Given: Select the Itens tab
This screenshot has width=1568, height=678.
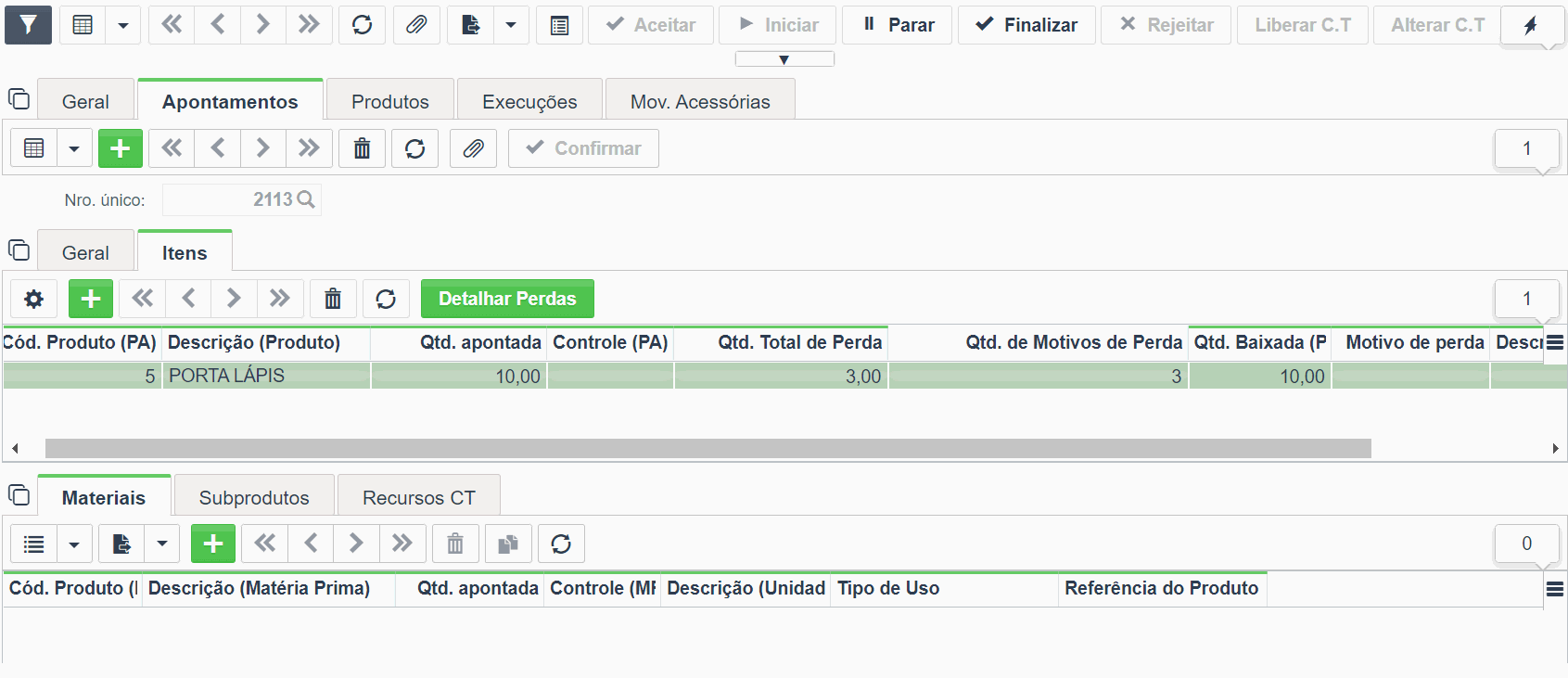Looking at the screenshot, I should (185, 252).
